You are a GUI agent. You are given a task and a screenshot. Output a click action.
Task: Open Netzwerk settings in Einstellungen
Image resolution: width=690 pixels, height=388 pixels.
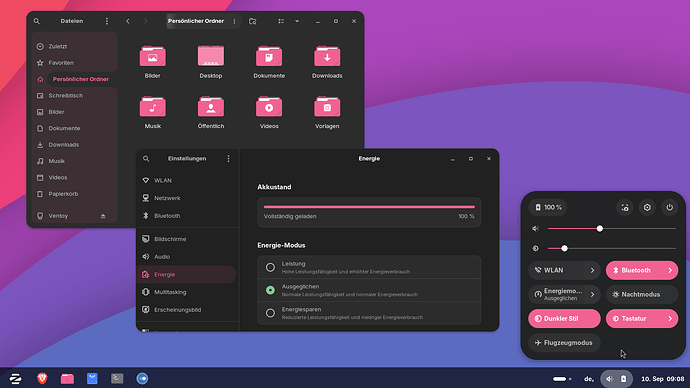(x=187, y=198)
